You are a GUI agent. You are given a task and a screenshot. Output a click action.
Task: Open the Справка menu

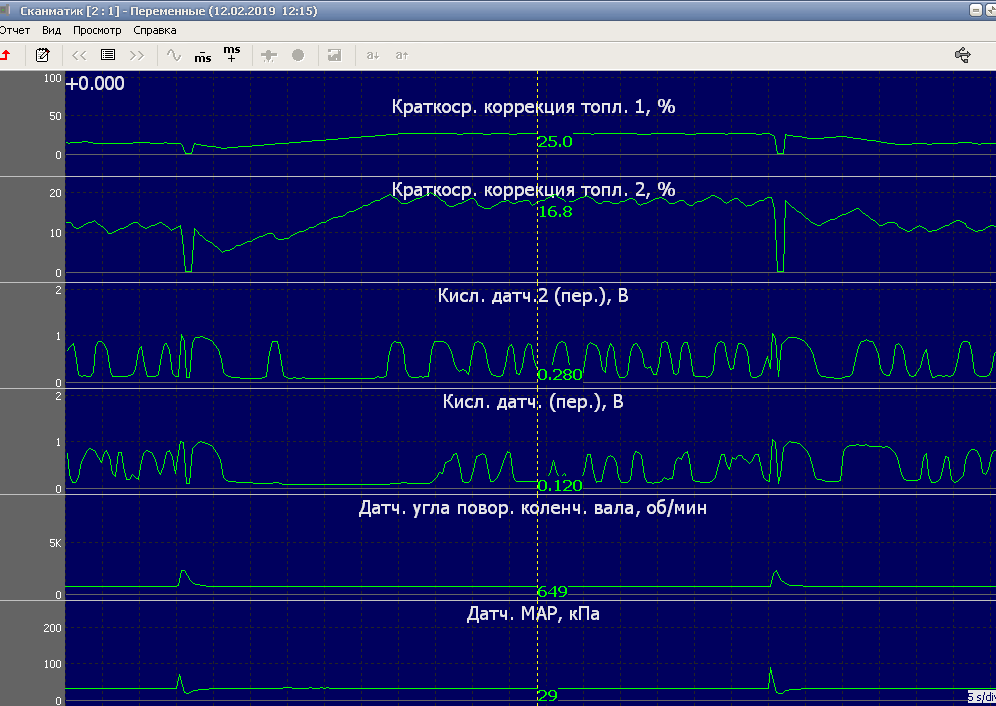click(x=155, y=30)
